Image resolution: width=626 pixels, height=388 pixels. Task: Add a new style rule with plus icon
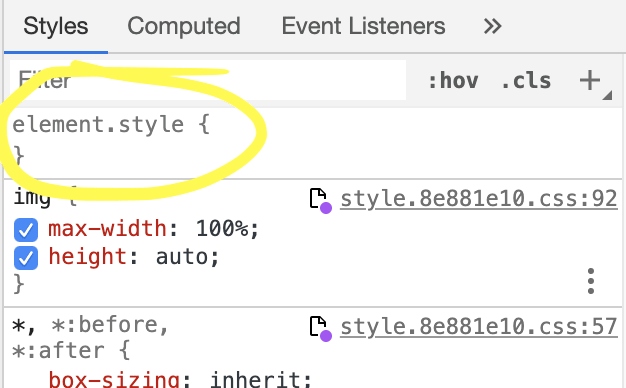pyautogui.click(x=590, y=80)
